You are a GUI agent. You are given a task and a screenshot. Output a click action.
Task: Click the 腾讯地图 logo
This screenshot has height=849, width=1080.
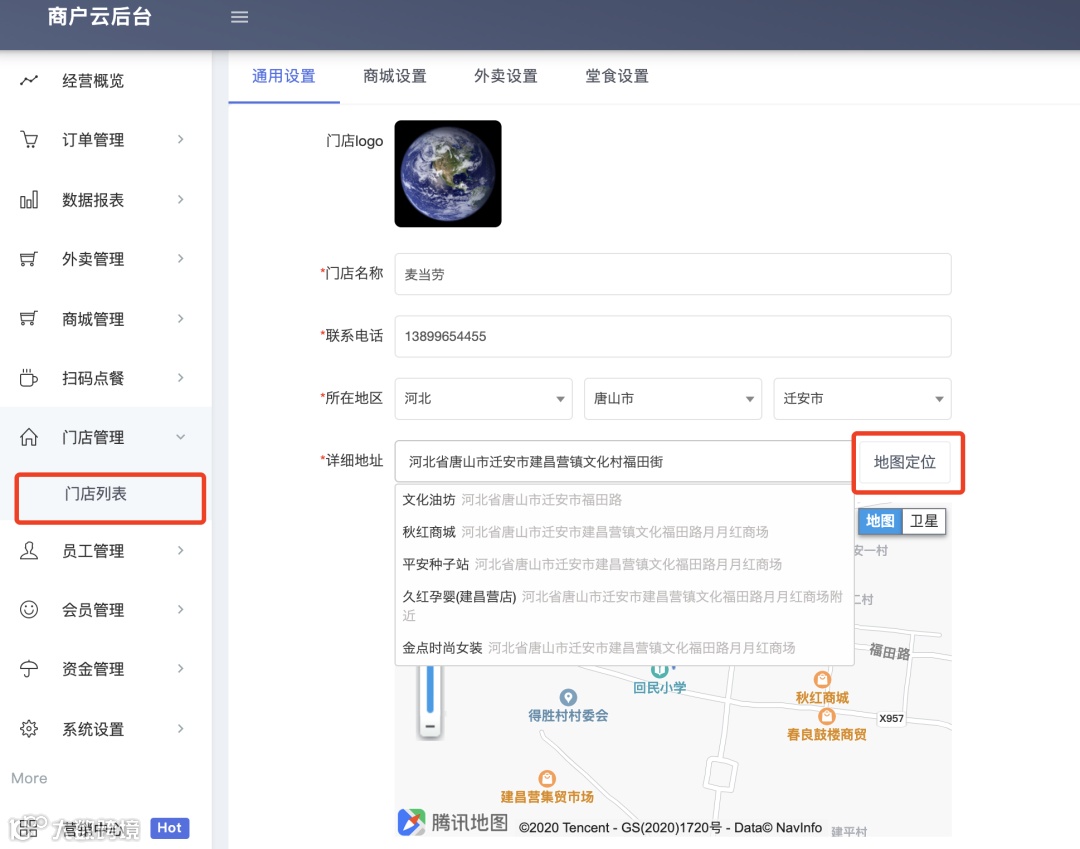tap(453, 822)
